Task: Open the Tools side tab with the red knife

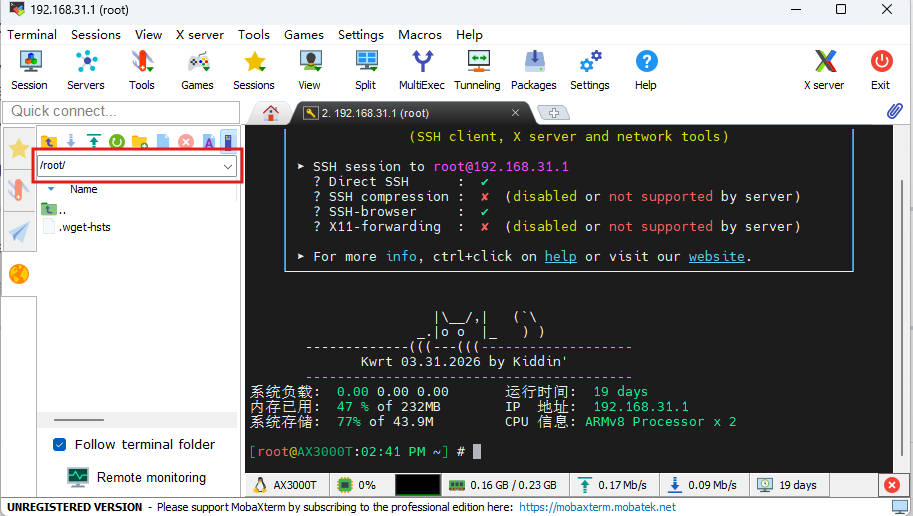Action: point(19,190)
